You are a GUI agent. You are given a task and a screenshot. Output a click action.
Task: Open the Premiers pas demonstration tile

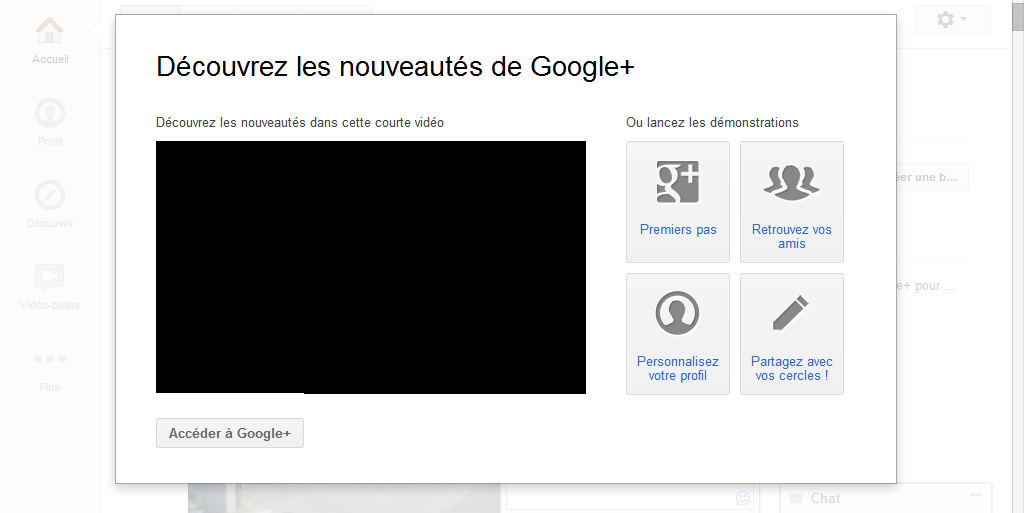tap(678, 202)
